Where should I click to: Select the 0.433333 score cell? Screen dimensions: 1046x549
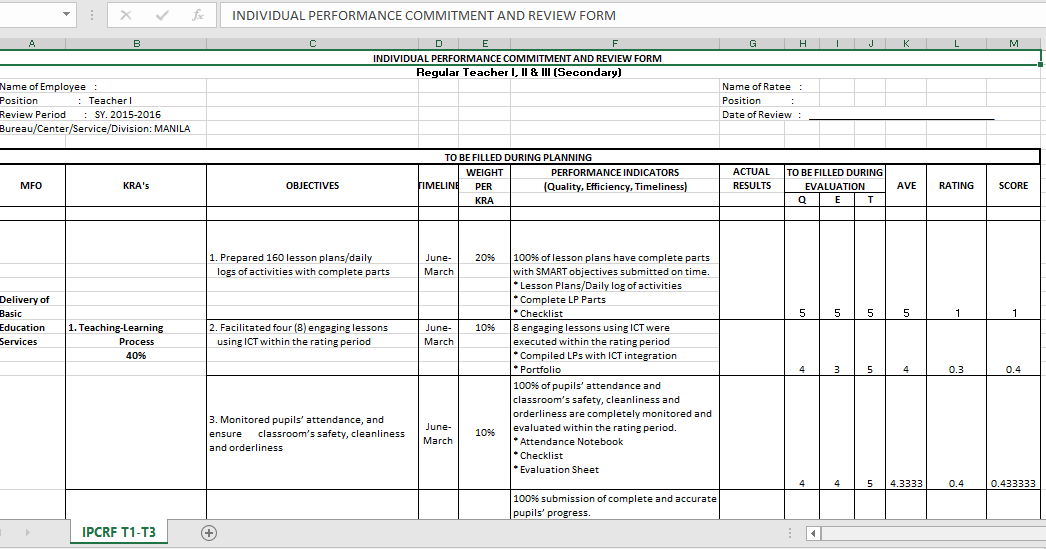point(1013,483)
